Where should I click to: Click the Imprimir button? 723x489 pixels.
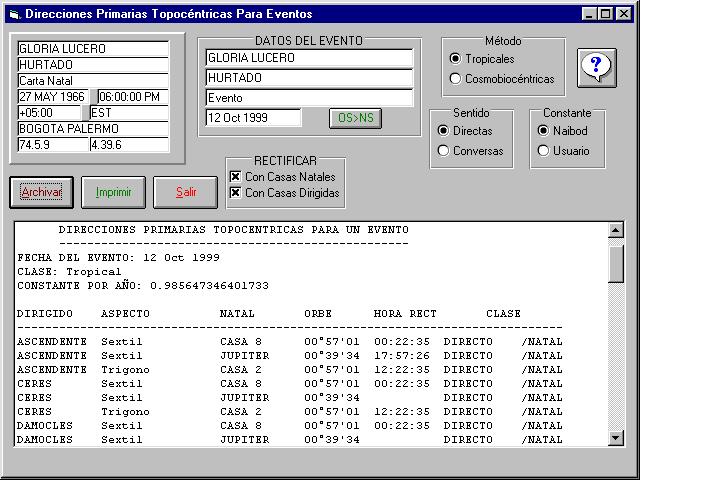(x=113, y=192)
